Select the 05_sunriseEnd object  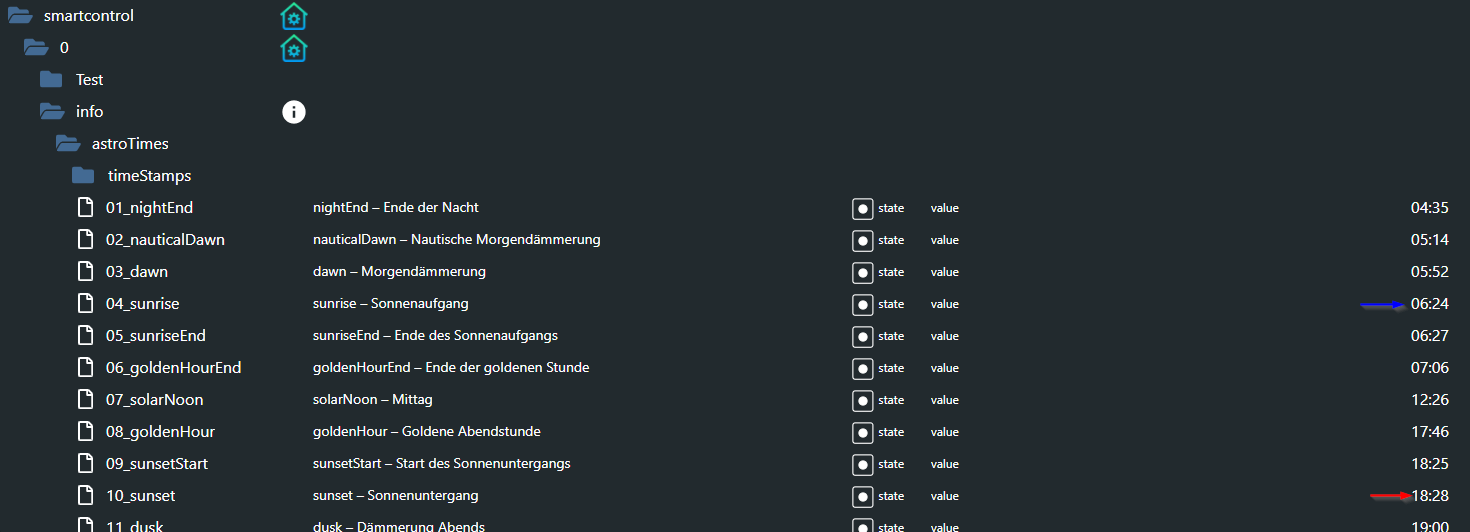coord(156,336)
